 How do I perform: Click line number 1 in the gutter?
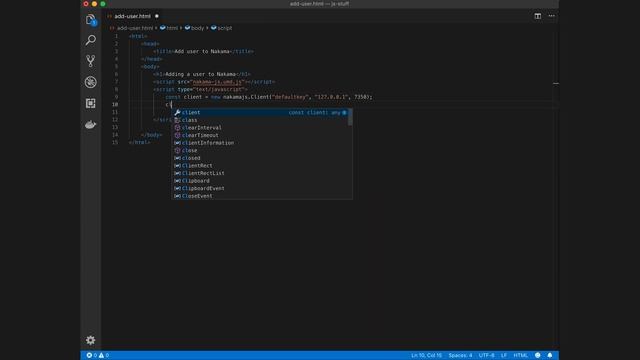coord(116,36)
